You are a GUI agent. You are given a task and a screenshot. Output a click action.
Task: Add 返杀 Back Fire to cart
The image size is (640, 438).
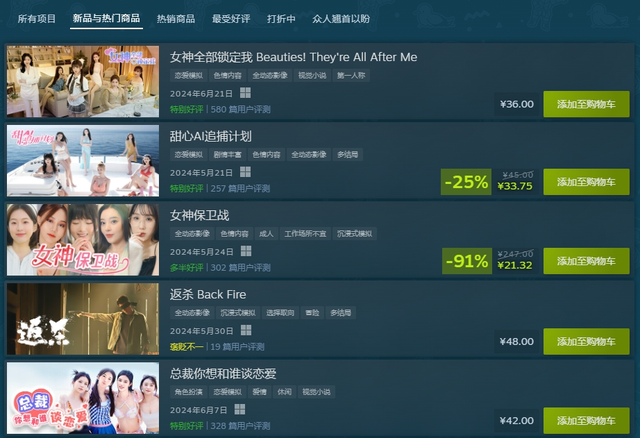point(586,341)
